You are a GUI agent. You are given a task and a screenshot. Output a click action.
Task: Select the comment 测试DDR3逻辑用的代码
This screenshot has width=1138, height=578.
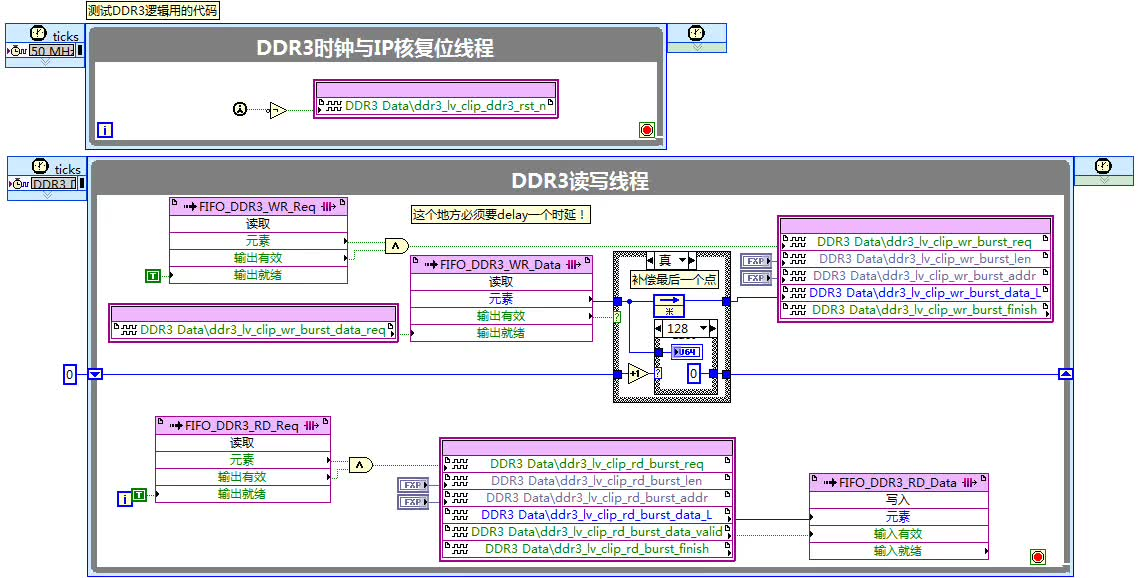point(152,10)
